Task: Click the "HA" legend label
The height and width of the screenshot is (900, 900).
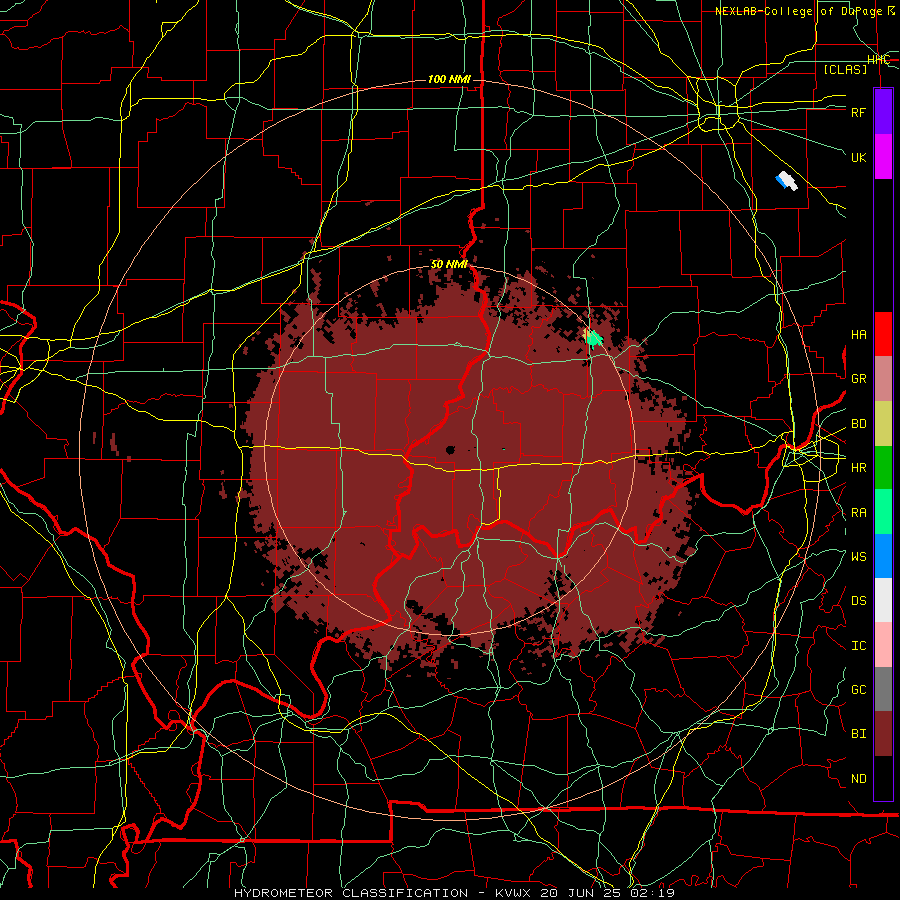Action: click(x=858, y=335)
